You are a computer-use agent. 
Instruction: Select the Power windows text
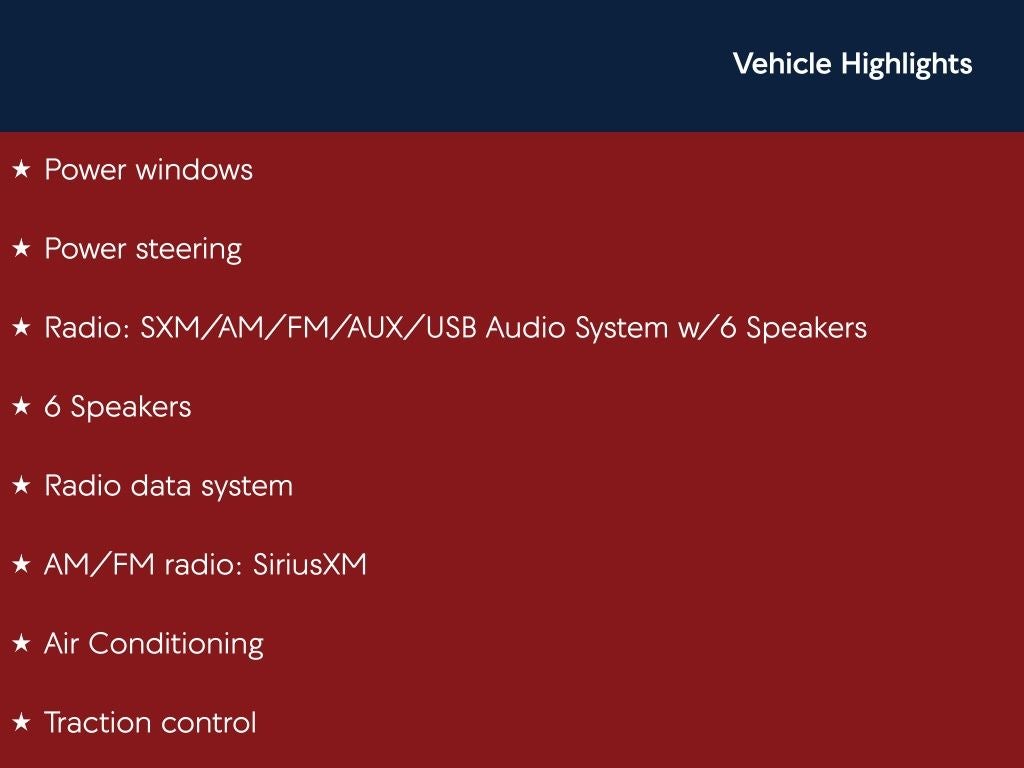point(148,170)
